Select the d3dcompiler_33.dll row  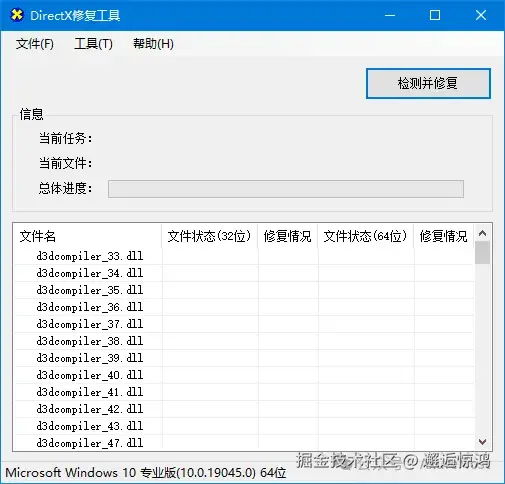[244, 256]
